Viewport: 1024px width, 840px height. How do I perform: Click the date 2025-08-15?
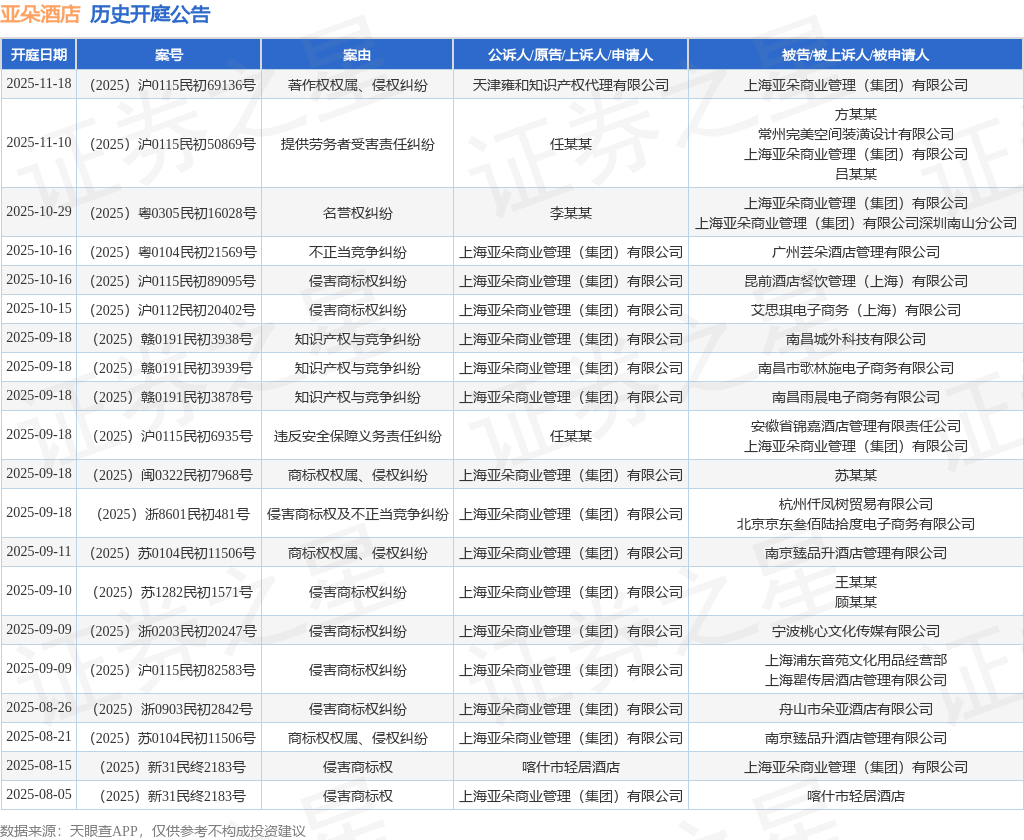coord(39,765)
